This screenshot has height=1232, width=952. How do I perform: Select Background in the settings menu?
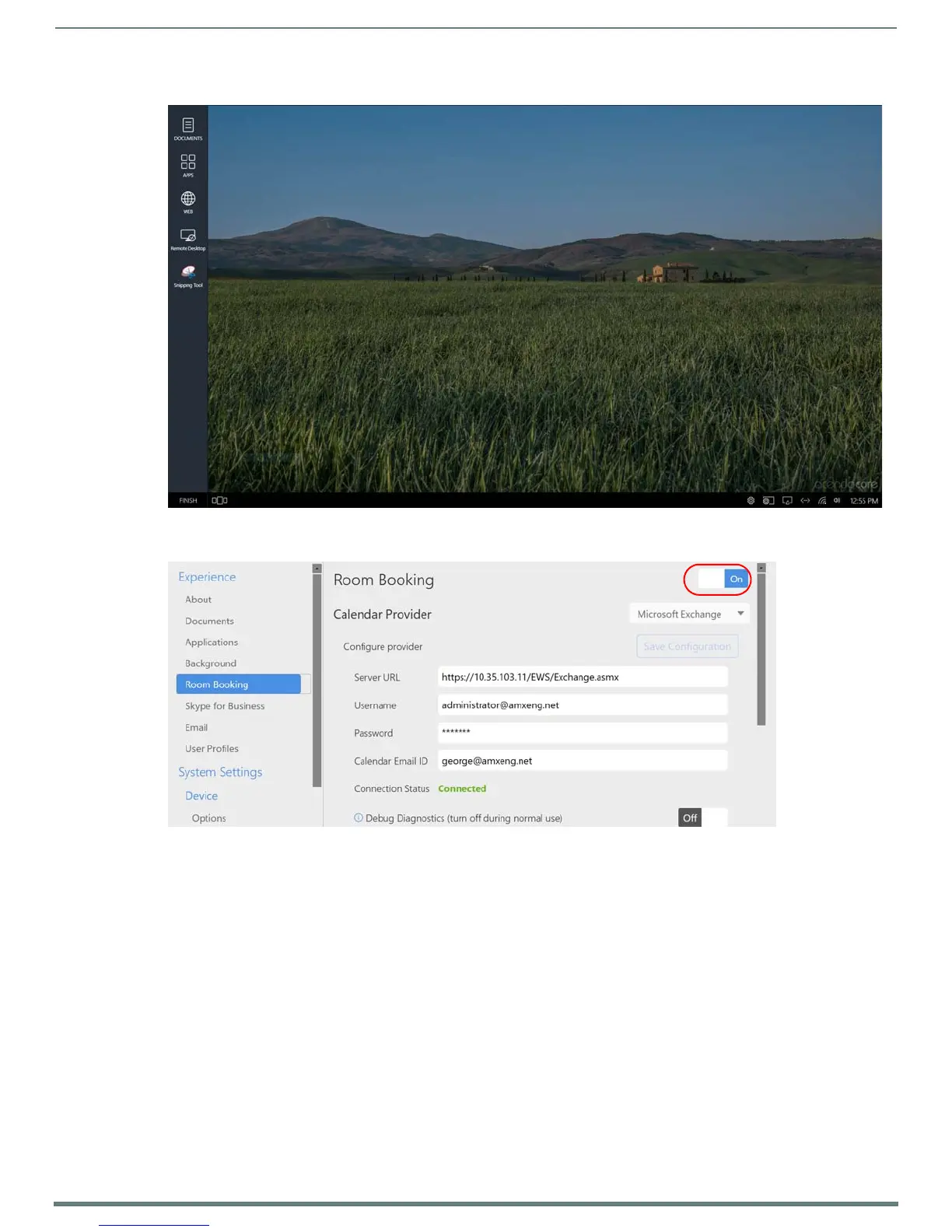[211, 663]
